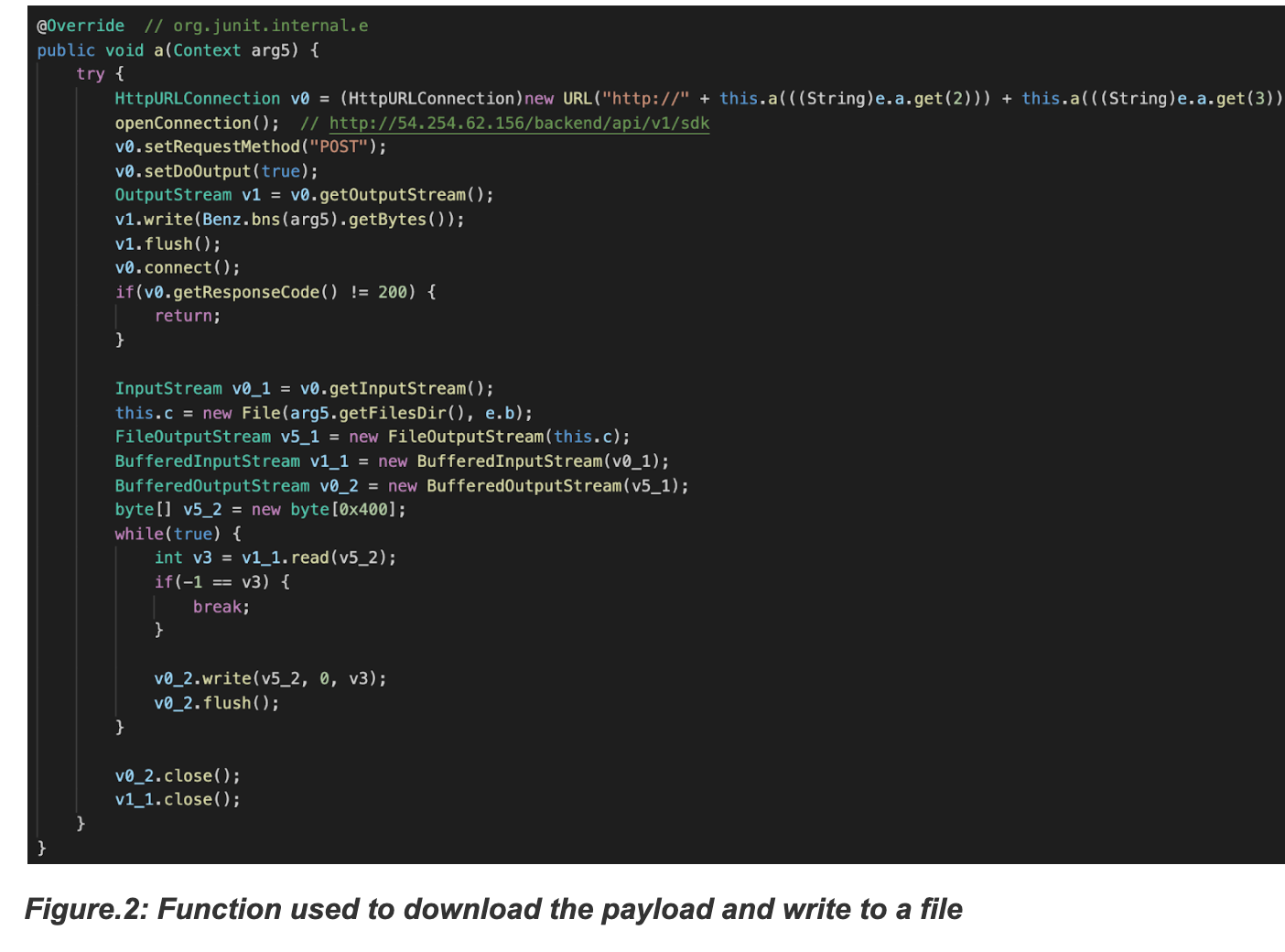Select the v1_1.close() line
Screen dimensions: 1285x952
click(178, 799)
